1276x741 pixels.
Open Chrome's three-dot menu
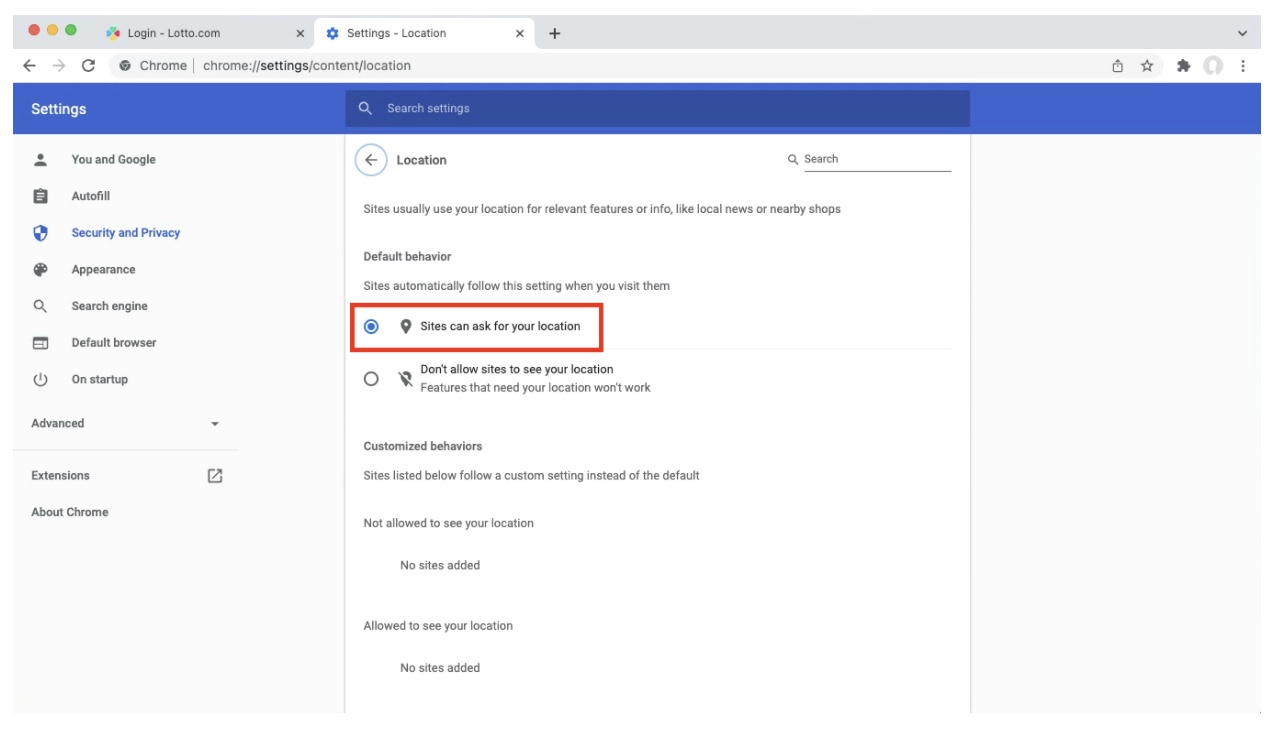pos(1243,66)
